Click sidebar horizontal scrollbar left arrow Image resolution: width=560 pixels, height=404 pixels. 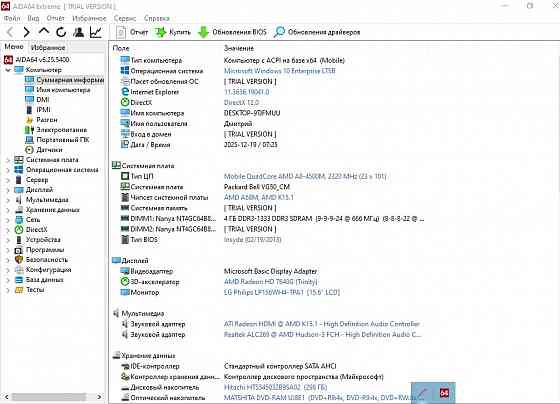(6, 397)
